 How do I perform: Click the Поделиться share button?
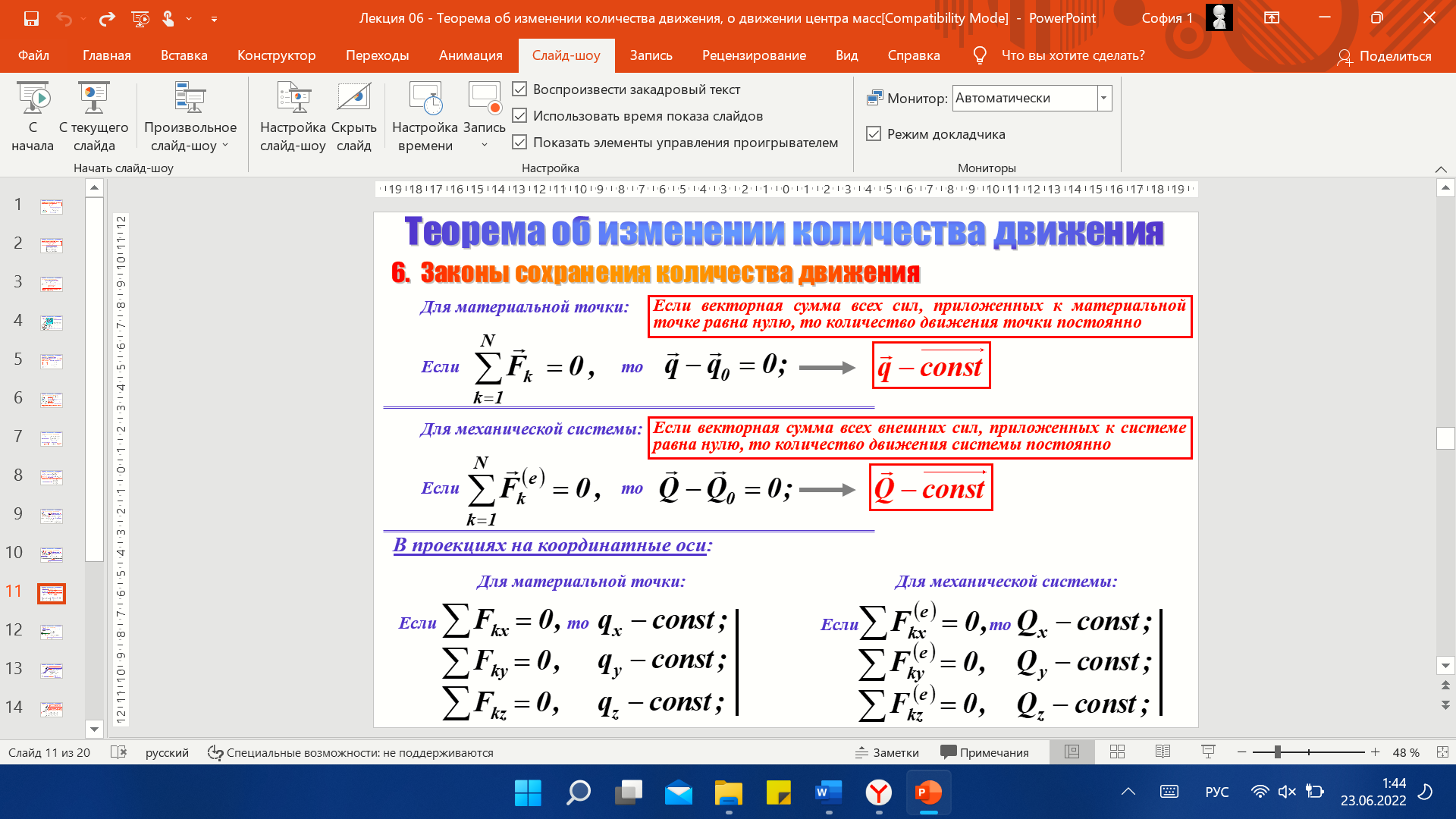pos(1385,56)
